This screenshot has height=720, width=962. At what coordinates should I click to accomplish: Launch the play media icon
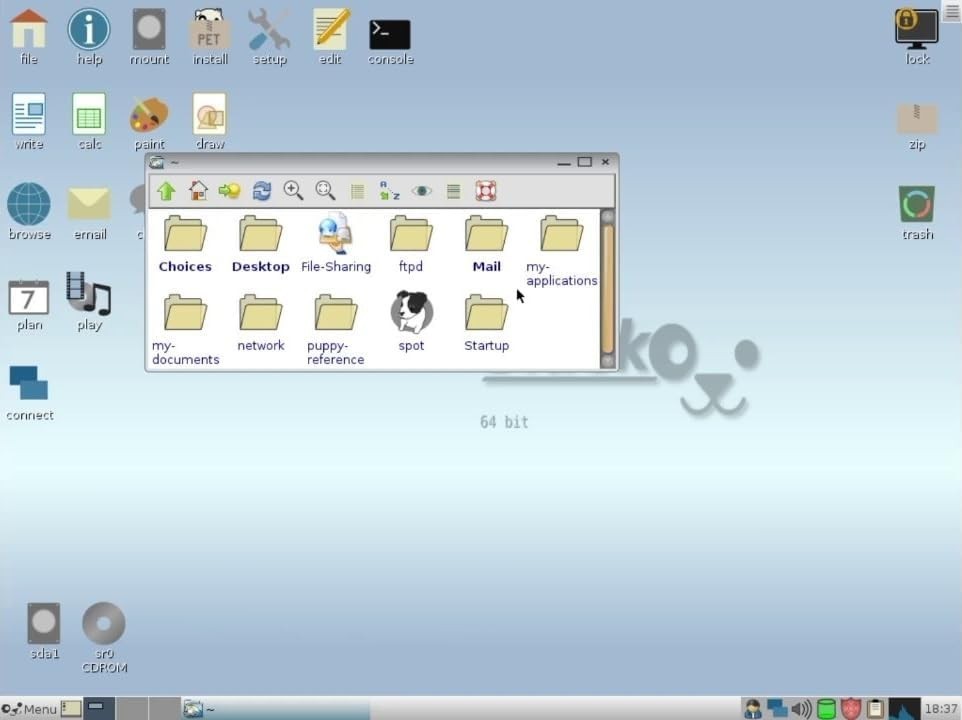[89, 302]
